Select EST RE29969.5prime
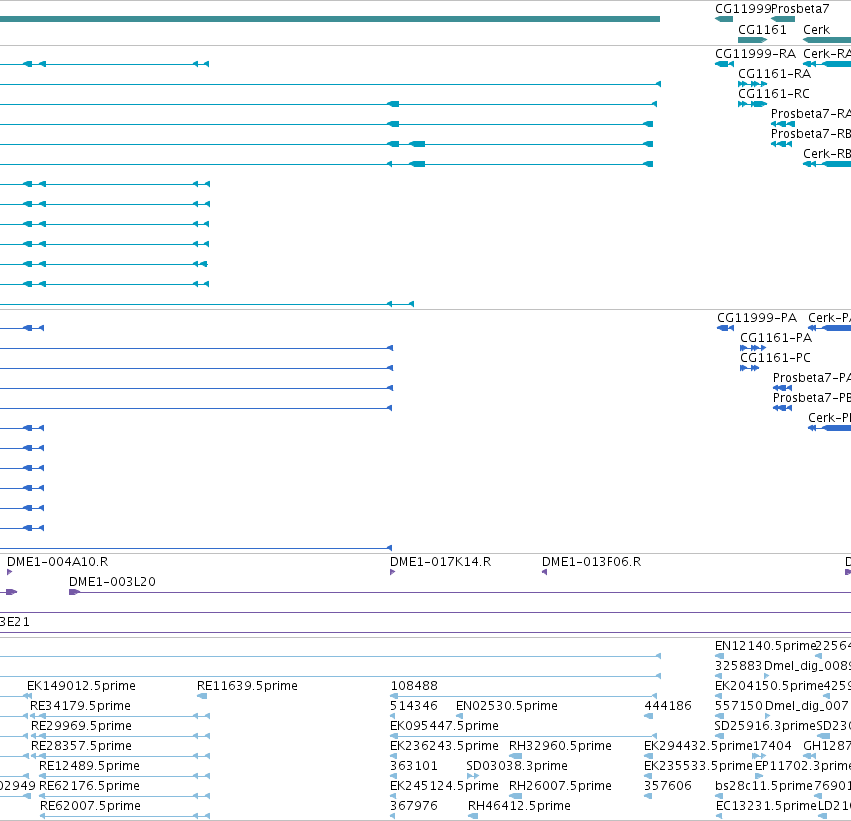Viewport: 851px width, 821px height. [81, 726]
